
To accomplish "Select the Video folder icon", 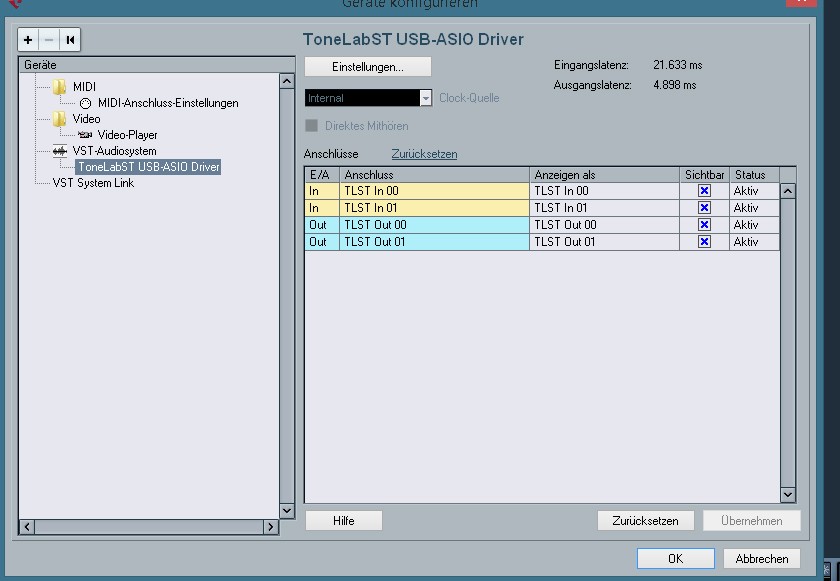I will pyautogui.click(x=59, y=118).
